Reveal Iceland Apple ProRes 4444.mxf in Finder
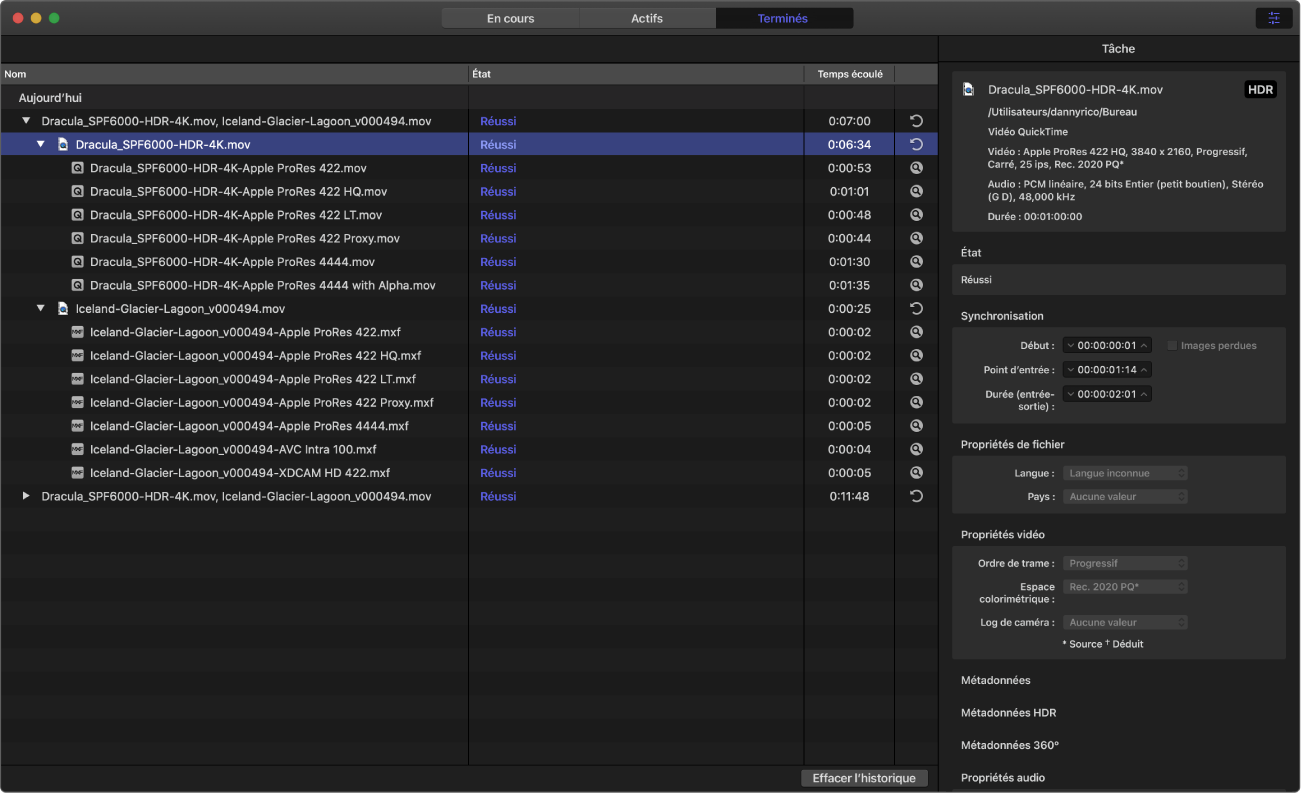1301x793 pixels. (916, 426)
